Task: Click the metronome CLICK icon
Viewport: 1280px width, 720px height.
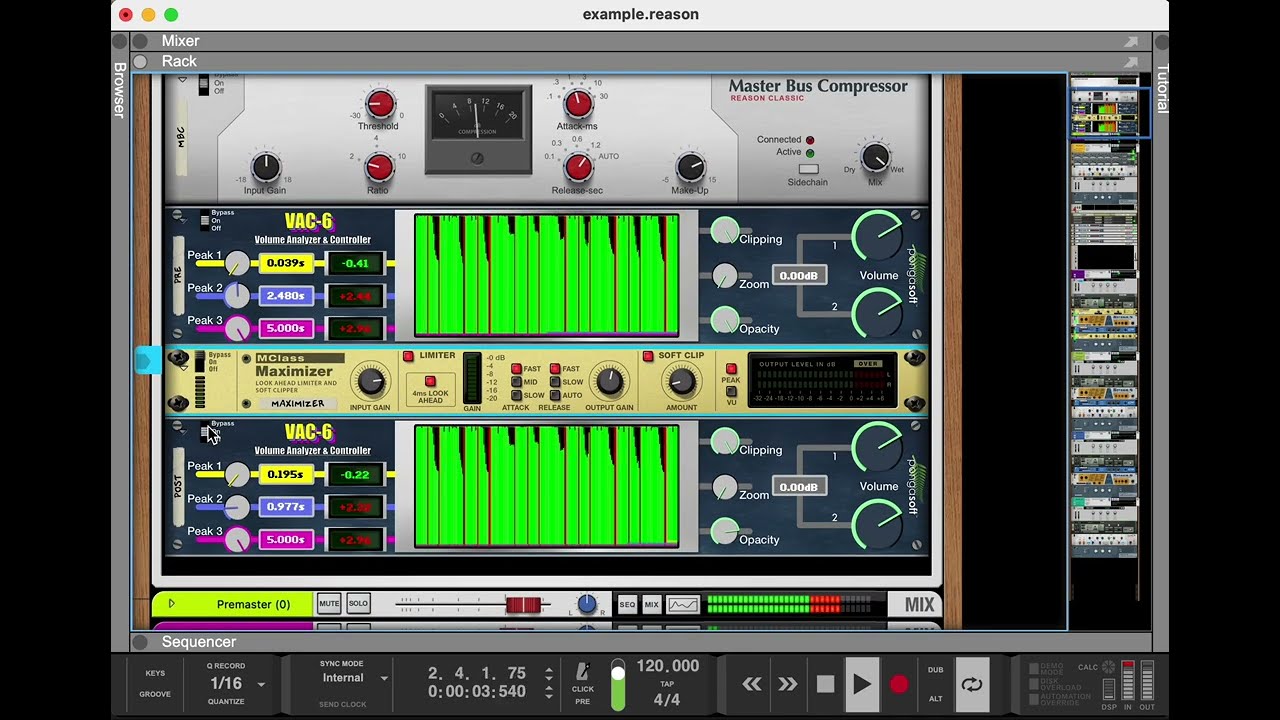Action: [x=582, y=672]
